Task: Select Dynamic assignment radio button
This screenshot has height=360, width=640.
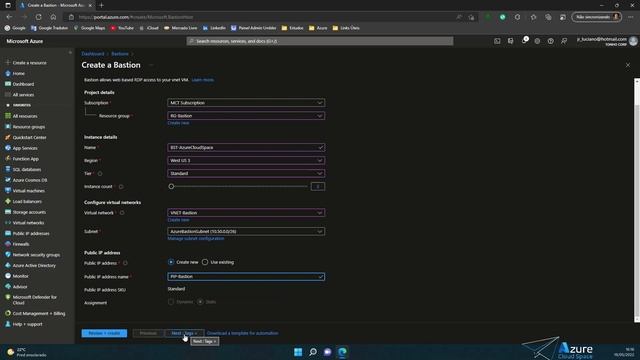Action: [171, 302]
